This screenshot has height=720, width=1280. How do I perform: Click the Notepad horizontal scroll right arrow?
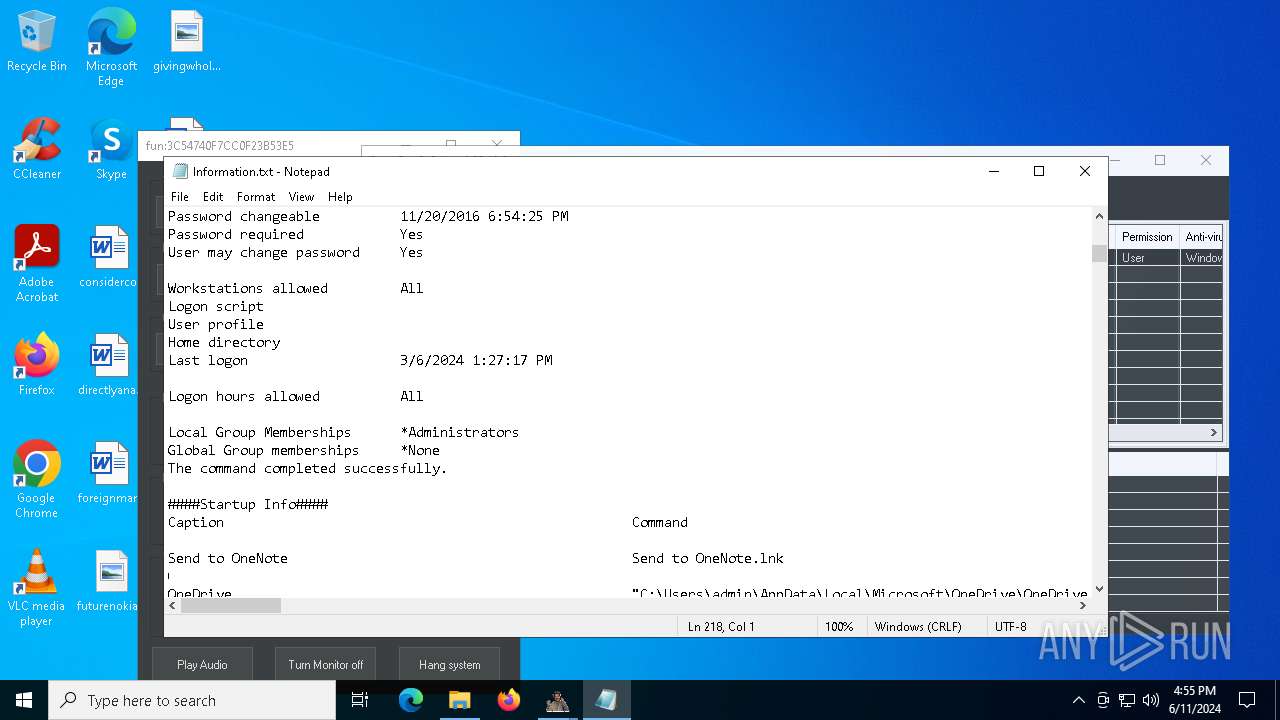[1082, 605]
